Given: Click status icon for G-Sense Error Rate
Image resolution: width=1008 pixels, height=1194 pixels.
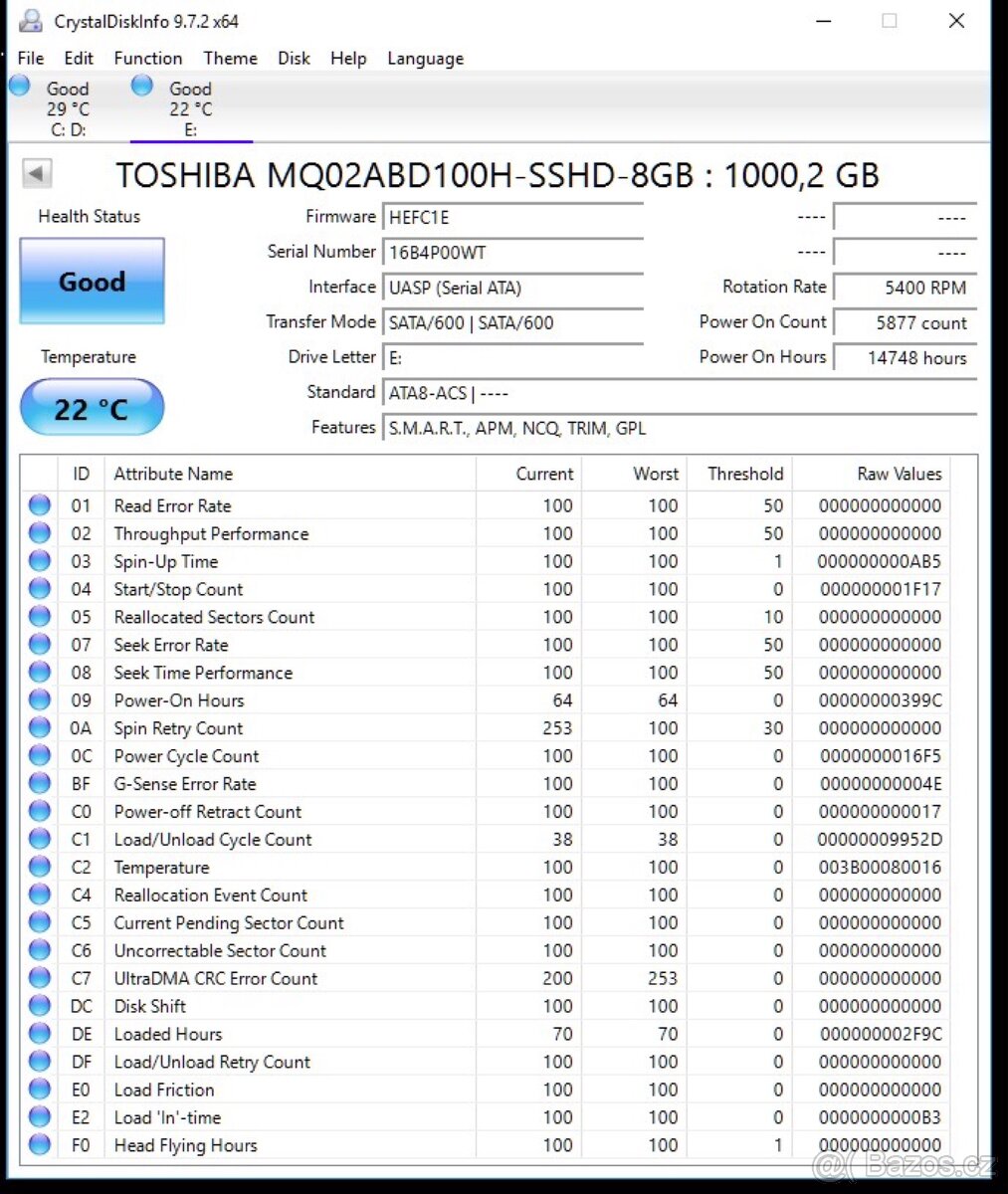Looking at the screenshot, I should coord(40,783).
